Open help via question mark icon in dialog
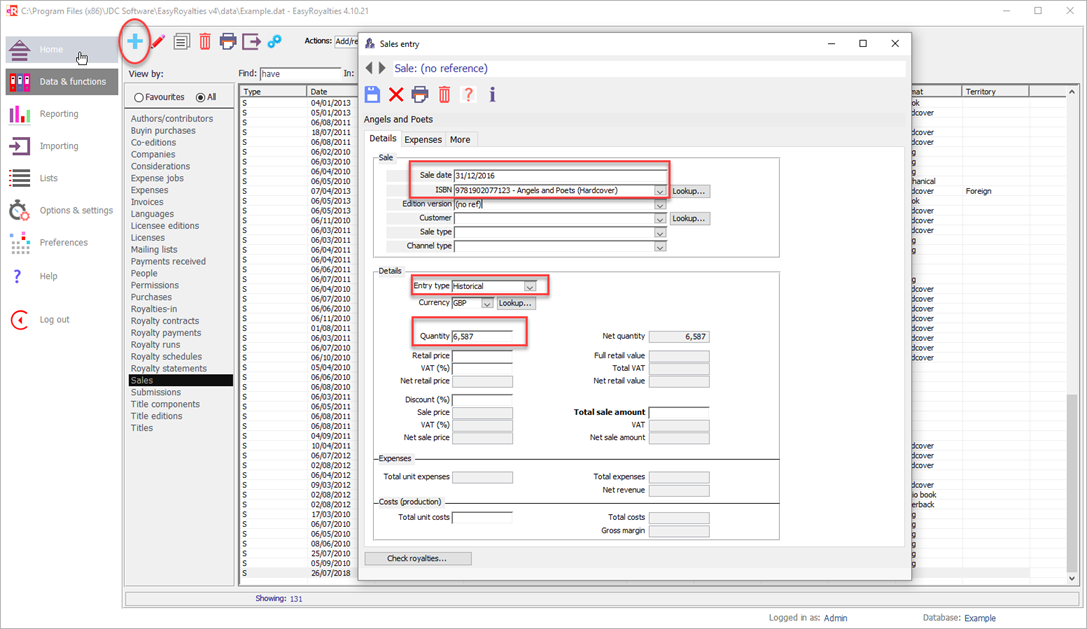This screenshot has width=1087, height=629. click(469, 94)
